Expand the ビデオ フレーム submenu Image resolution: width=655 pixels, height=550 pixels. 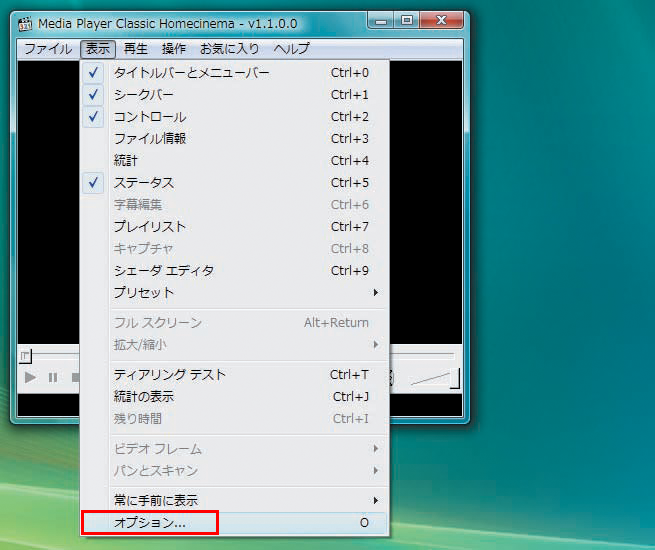[234, 449]
